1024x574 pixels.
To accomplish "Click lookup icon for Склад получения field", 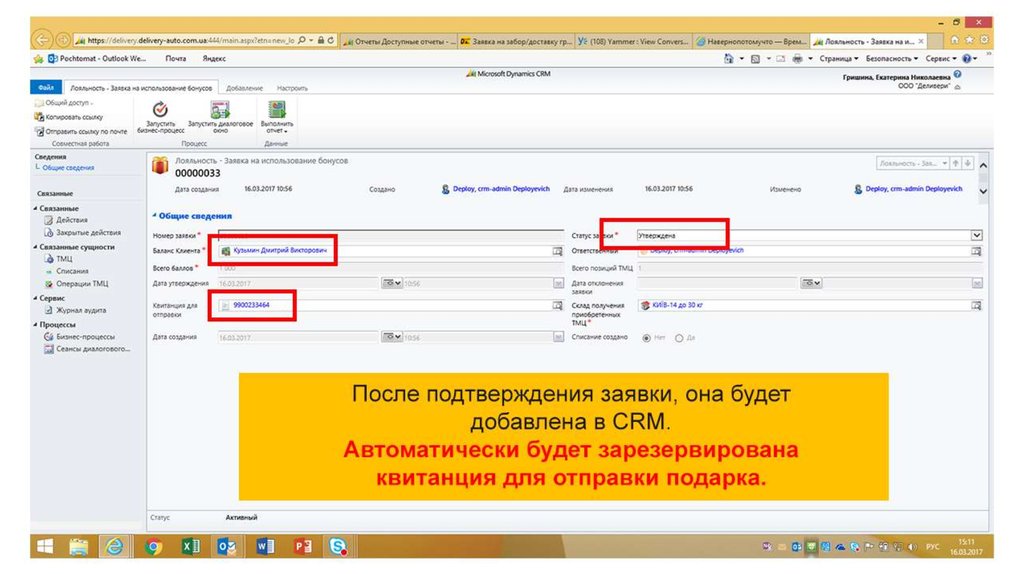I will 976,305.
